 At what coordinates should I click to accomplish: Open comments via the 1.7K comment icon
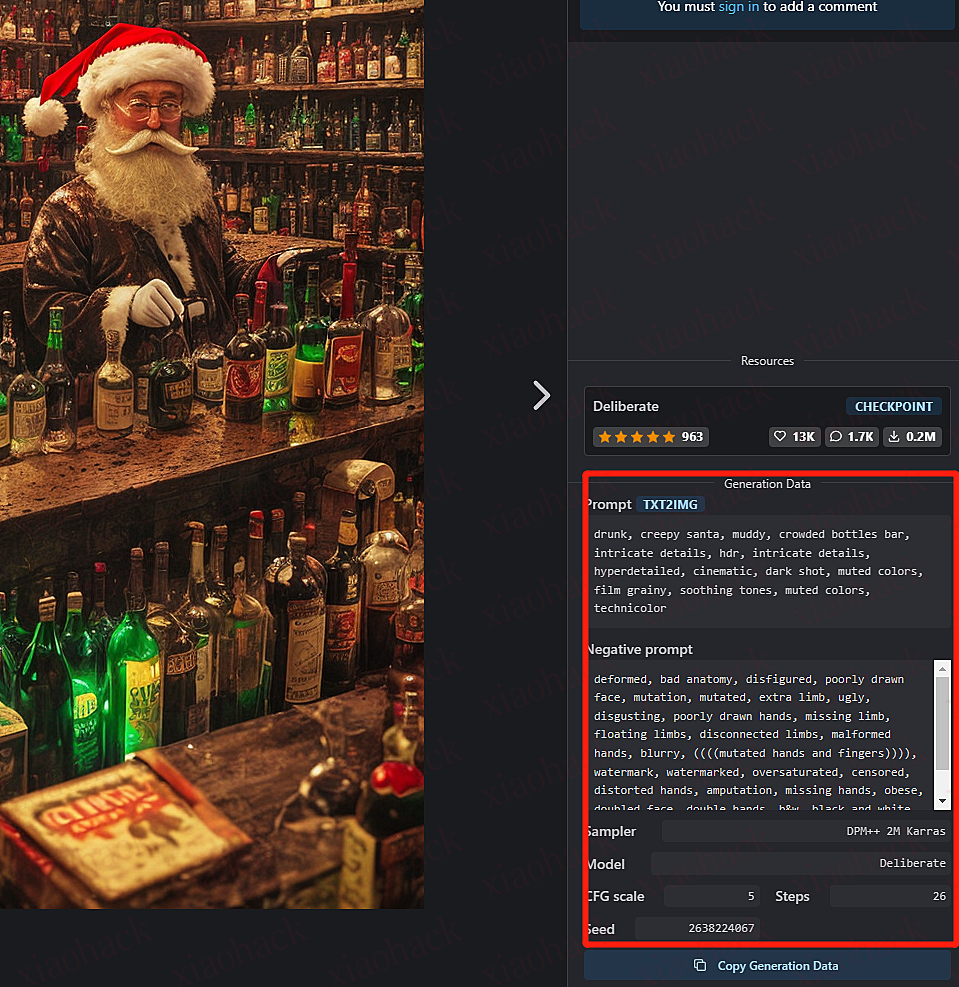point(852,436)
